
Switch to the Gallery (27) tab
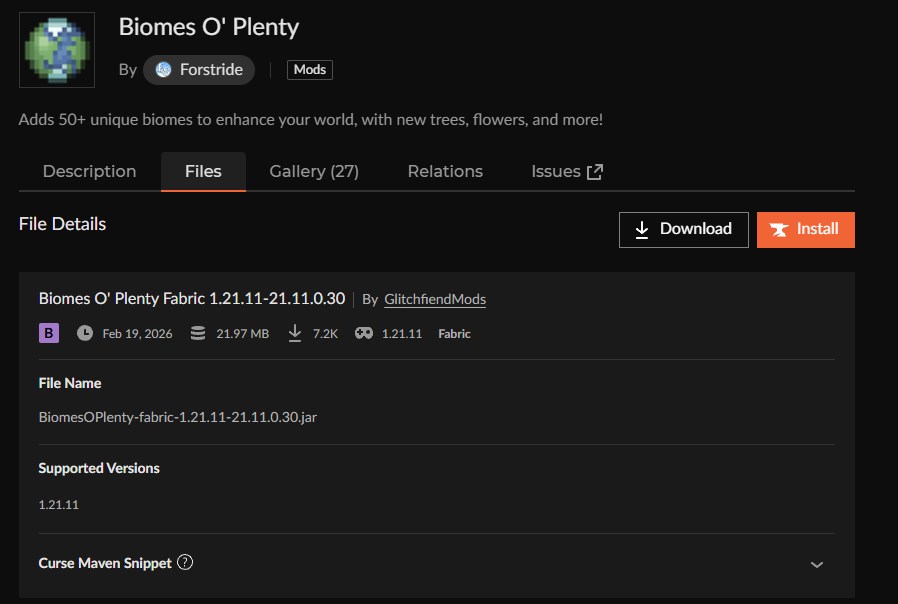[314, 172]
